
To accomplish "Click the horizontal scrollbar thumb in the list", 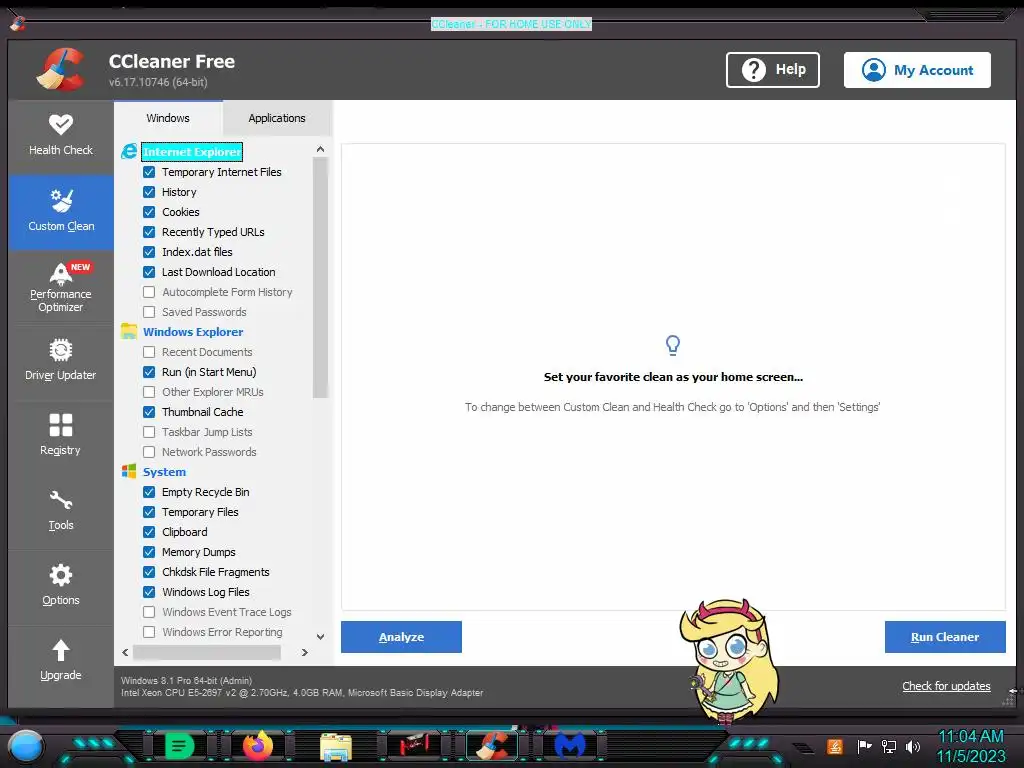I will 207,652.
